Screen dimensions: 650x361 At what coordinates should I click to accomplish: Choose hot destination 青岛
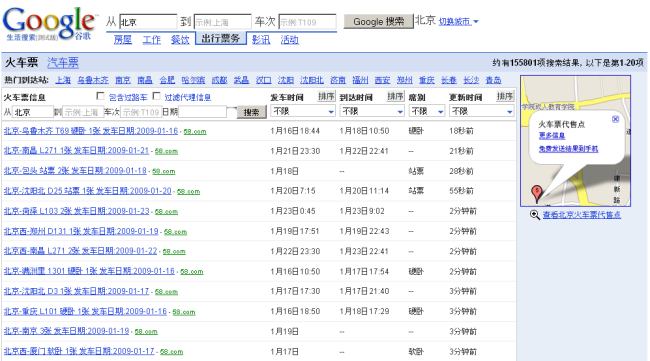[493, 80]
